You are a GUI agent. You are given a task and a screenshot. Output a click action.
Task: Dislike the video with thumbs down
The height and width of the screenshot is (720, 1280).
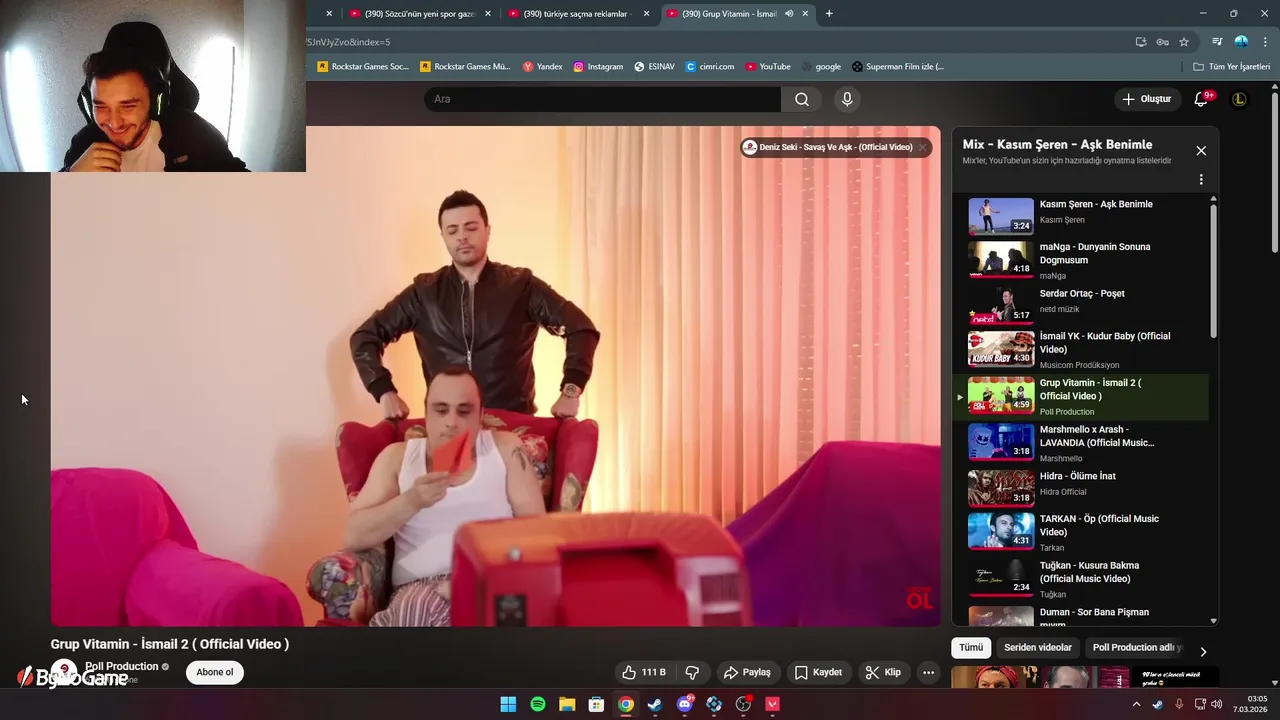click(692, 672)
